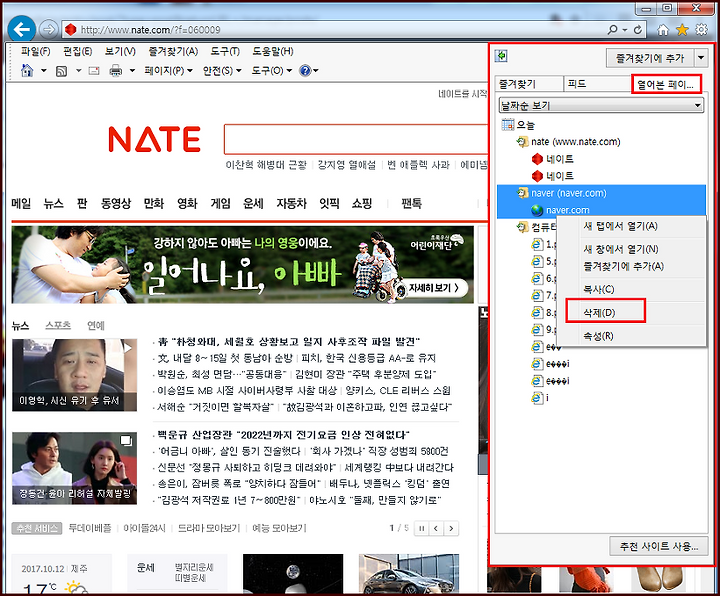
Task: Open the dropdown arrow beside the Home icon
Action: click(x=44, y=71)
